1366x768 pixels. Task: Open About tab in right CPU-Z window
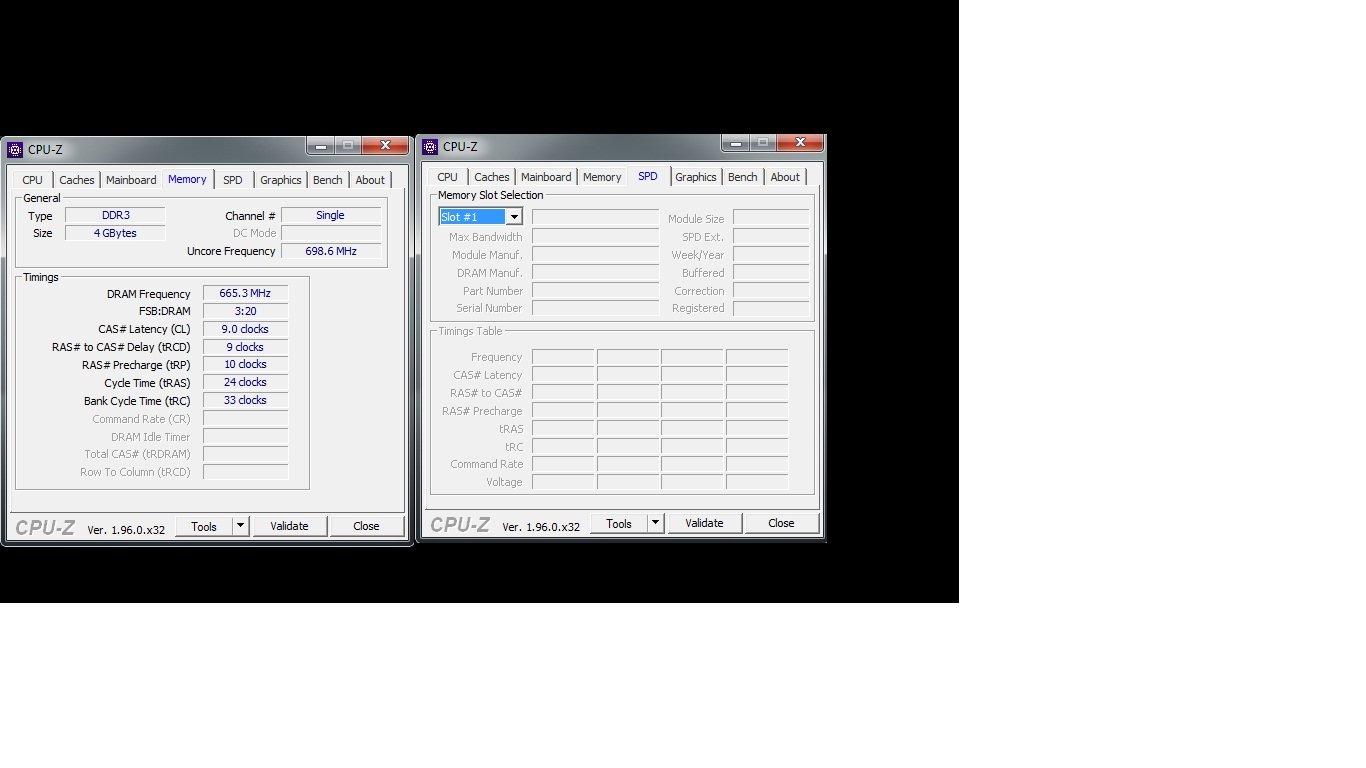coord(785,177)
